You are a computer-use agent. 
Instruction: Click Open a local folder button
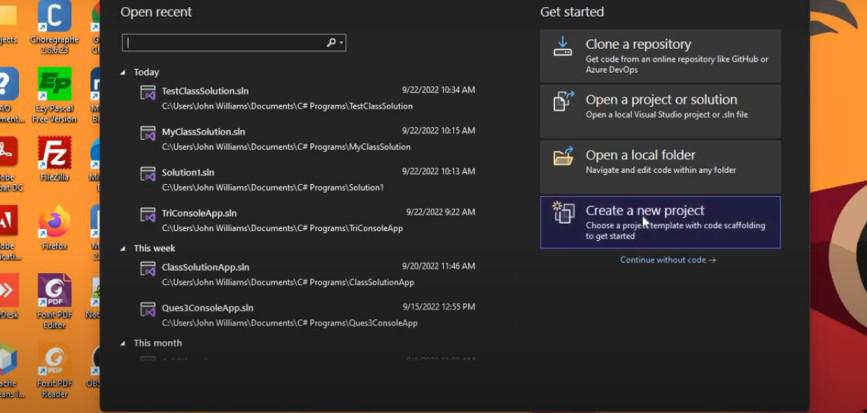tap(660, 166)
